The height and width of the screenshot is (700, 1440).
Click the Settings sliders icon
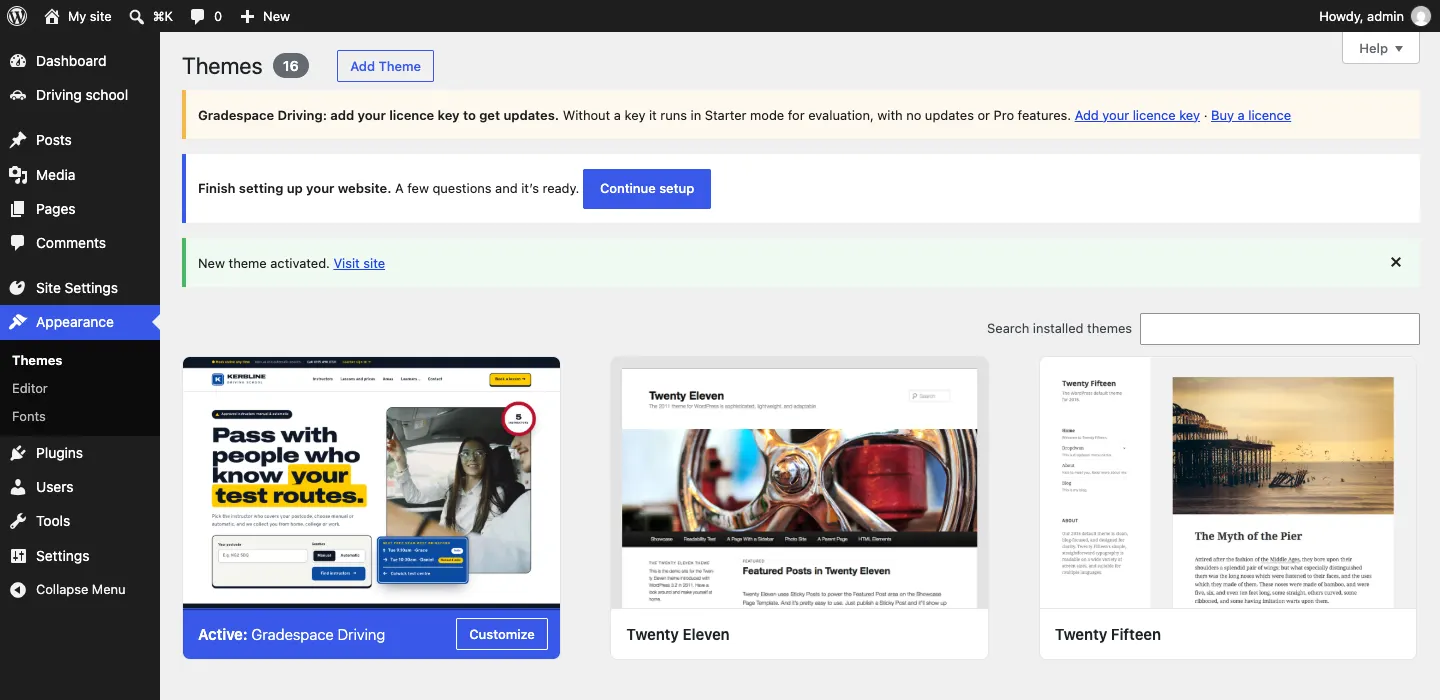pyautogui.click(x=18, y=556)
